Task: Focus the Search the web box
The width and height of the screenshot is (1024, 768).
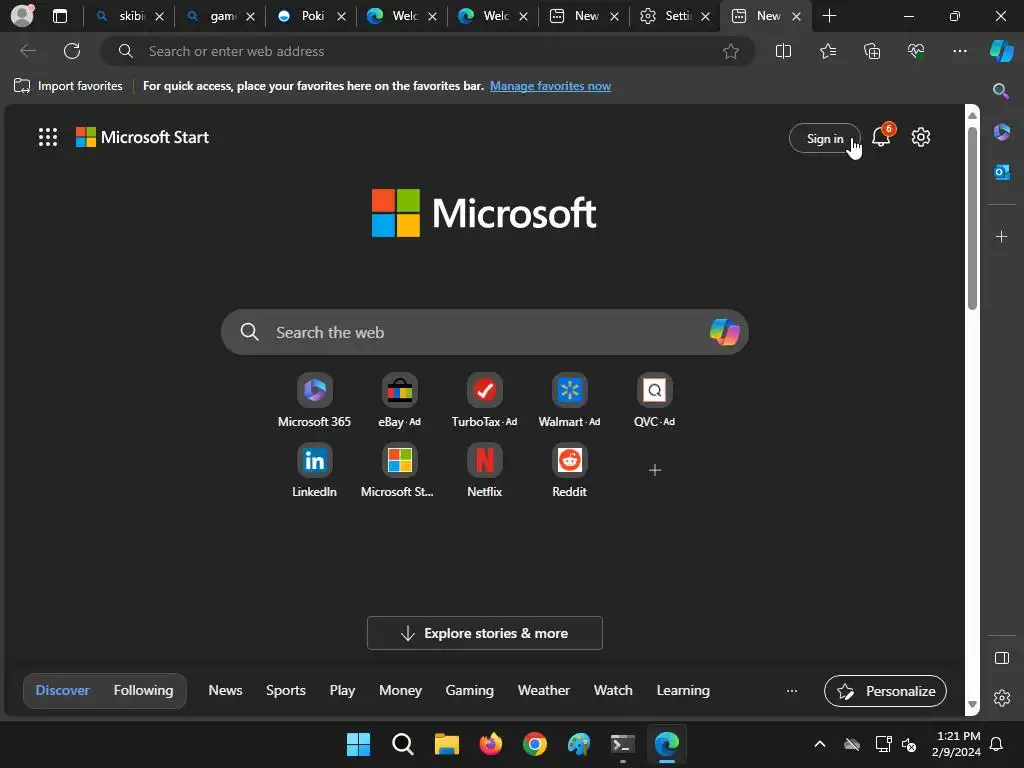Action: point(485,332)
